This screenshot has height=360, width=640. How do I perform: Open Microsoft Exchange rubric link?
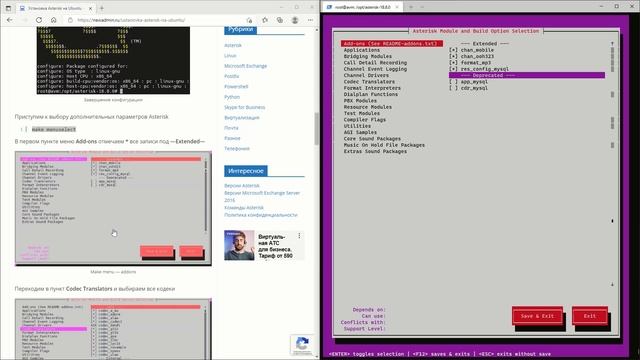coord(245,66)
